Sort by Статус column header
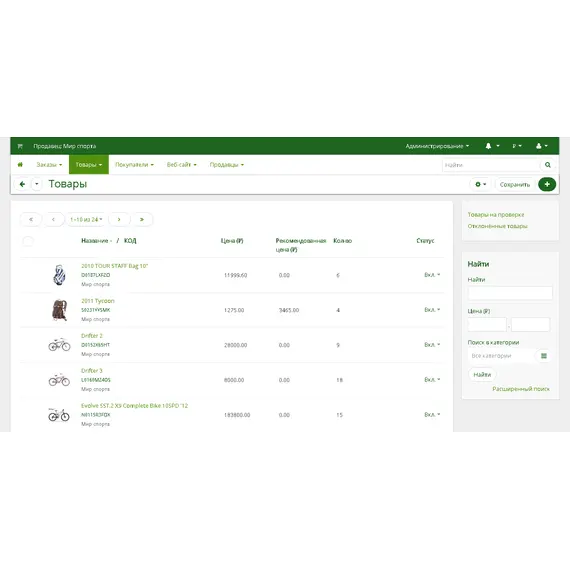This screenshot has height=570, width=570. click(x=425, y=241)
